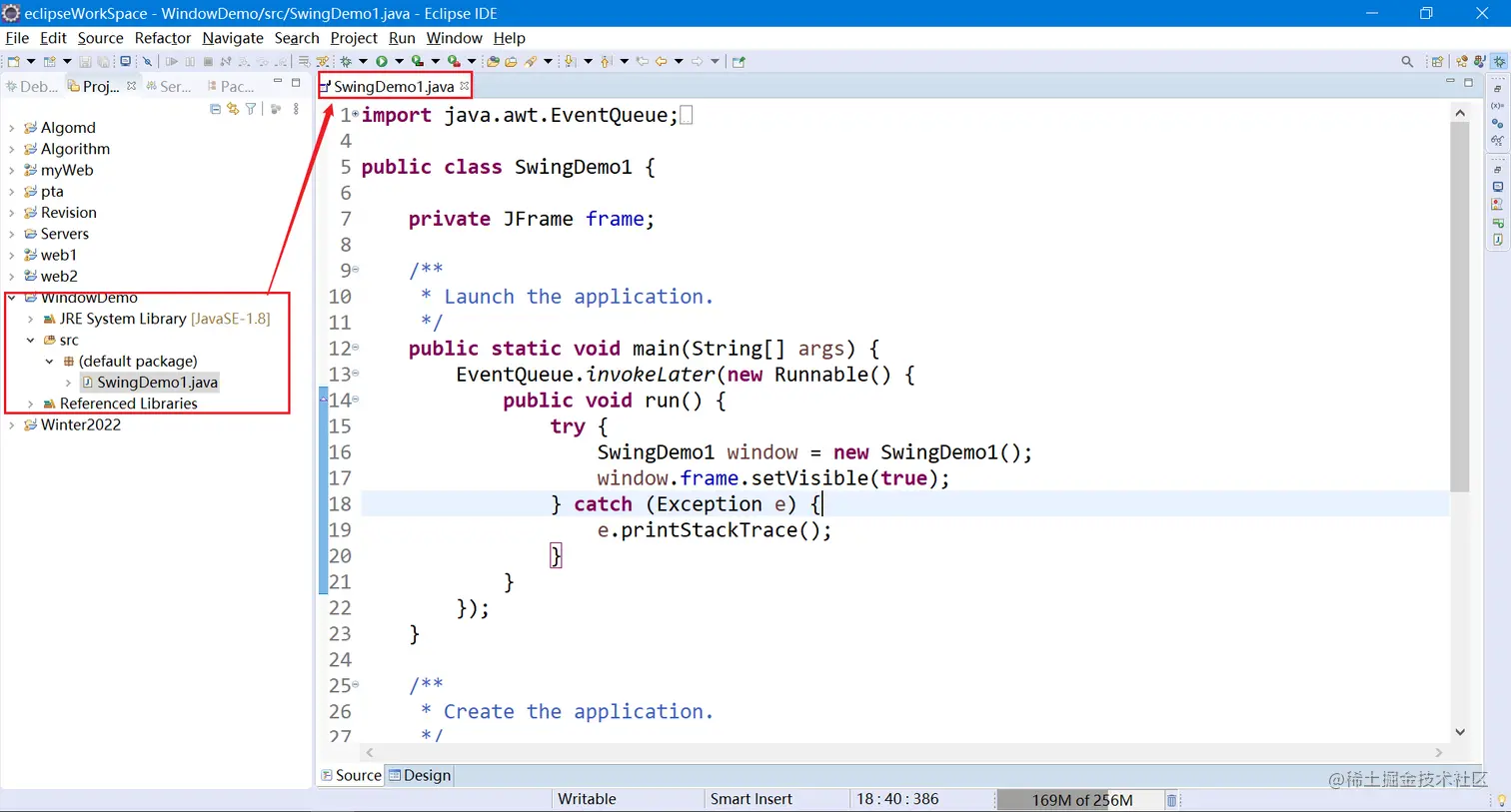The height and width of the screenshot is (812, 1511).
Task: Toggle Skip All Breakpoints
Action: point(147,61)
